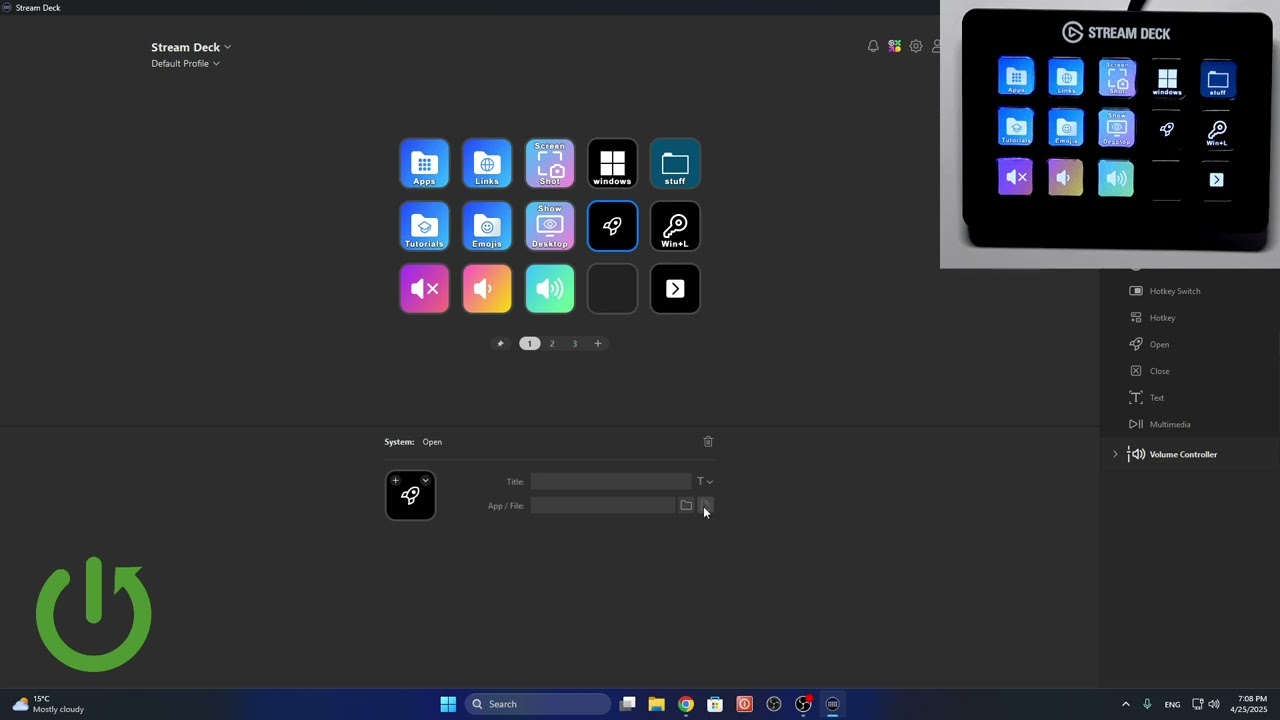This screenshot has width=1280, height=720.
Task: Select the next page arrow key
Action: 675,289
